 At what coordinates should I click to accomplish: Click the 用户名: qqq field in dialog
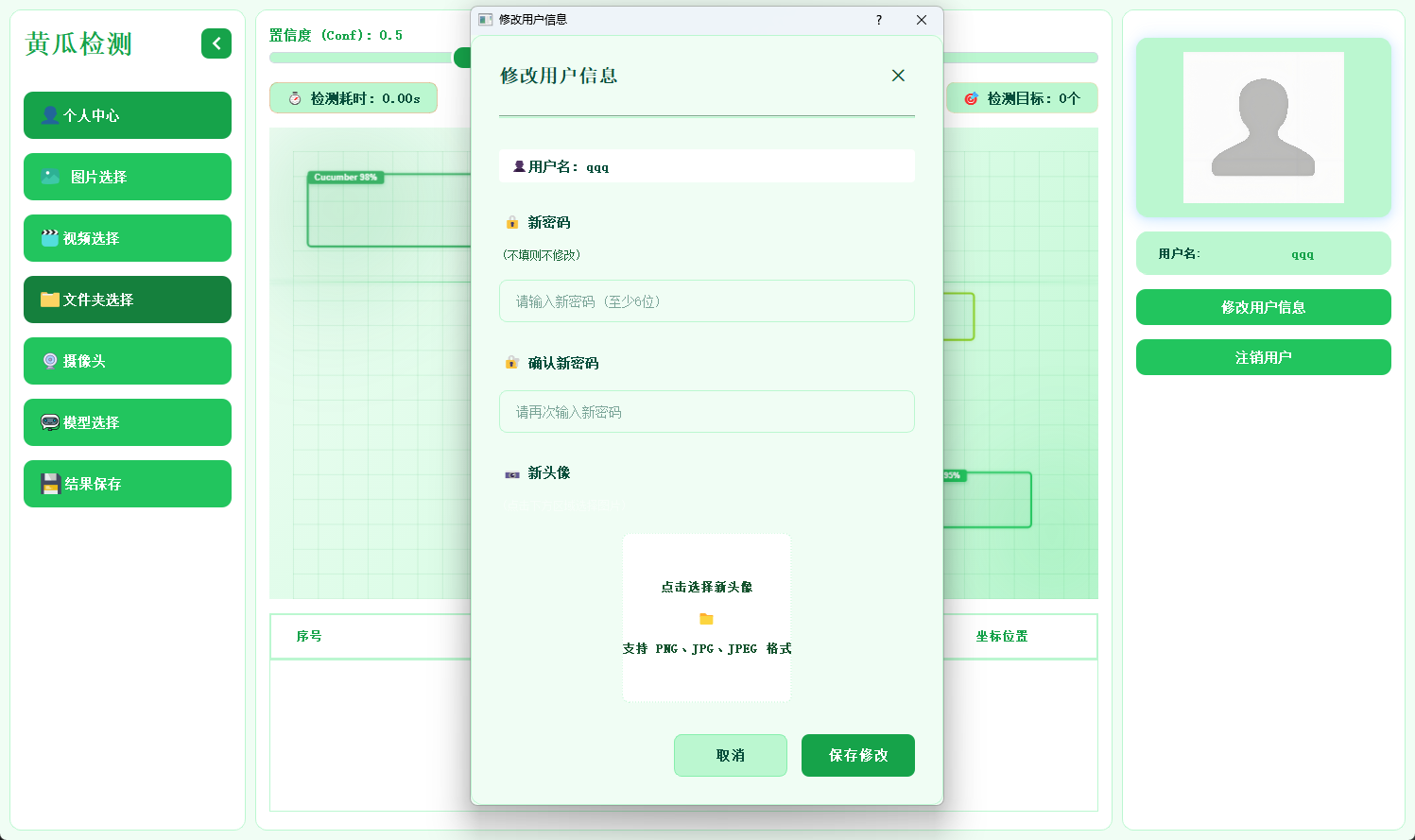tap(707, 166)
